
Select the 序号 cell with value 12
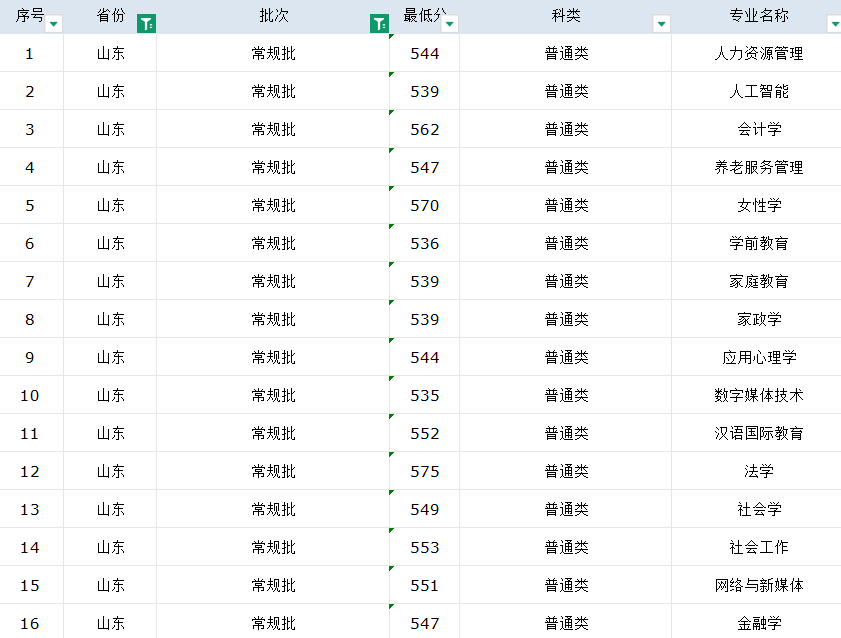32,471
